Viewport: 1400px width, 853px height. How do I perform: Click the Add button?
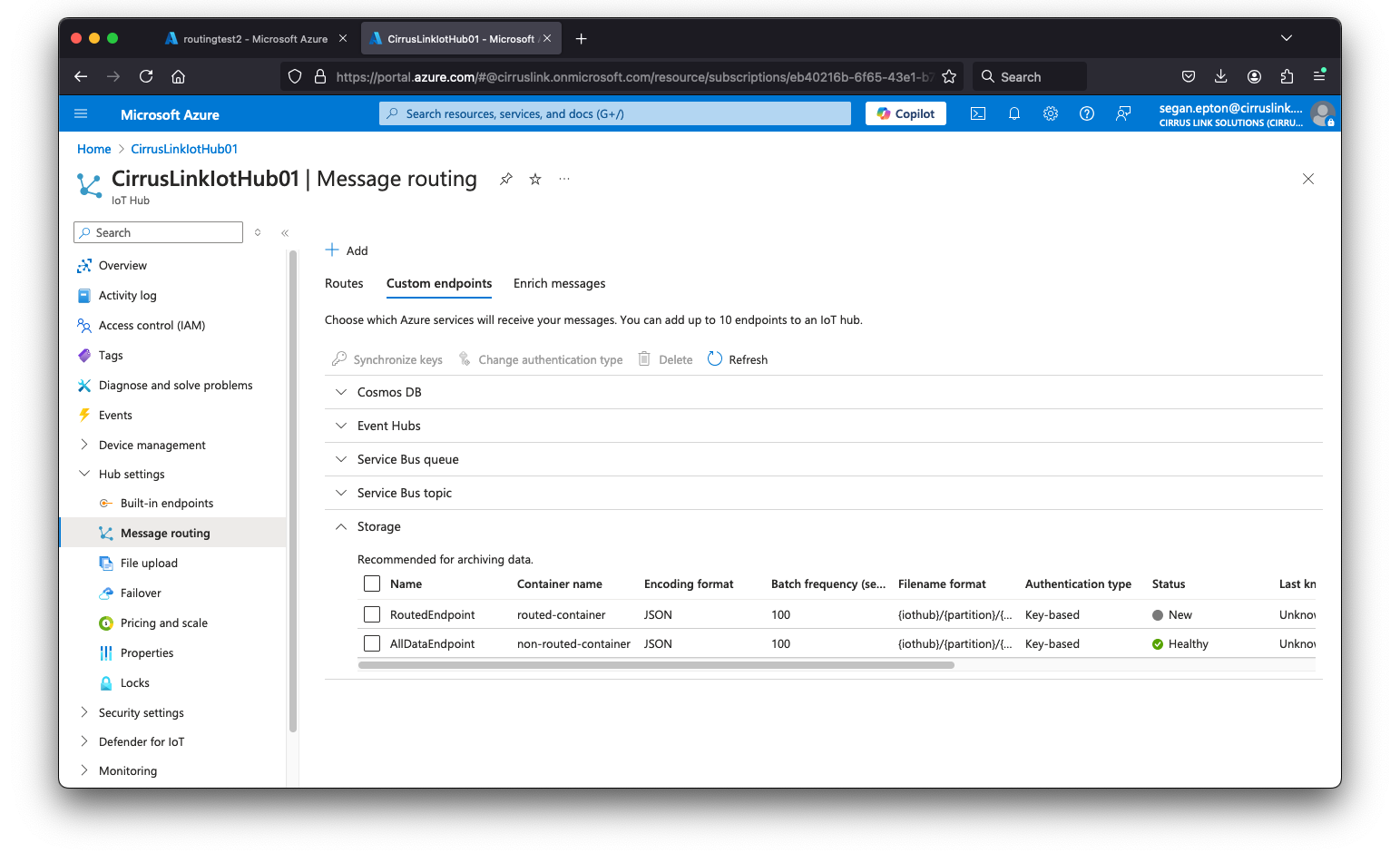point(347,250)
